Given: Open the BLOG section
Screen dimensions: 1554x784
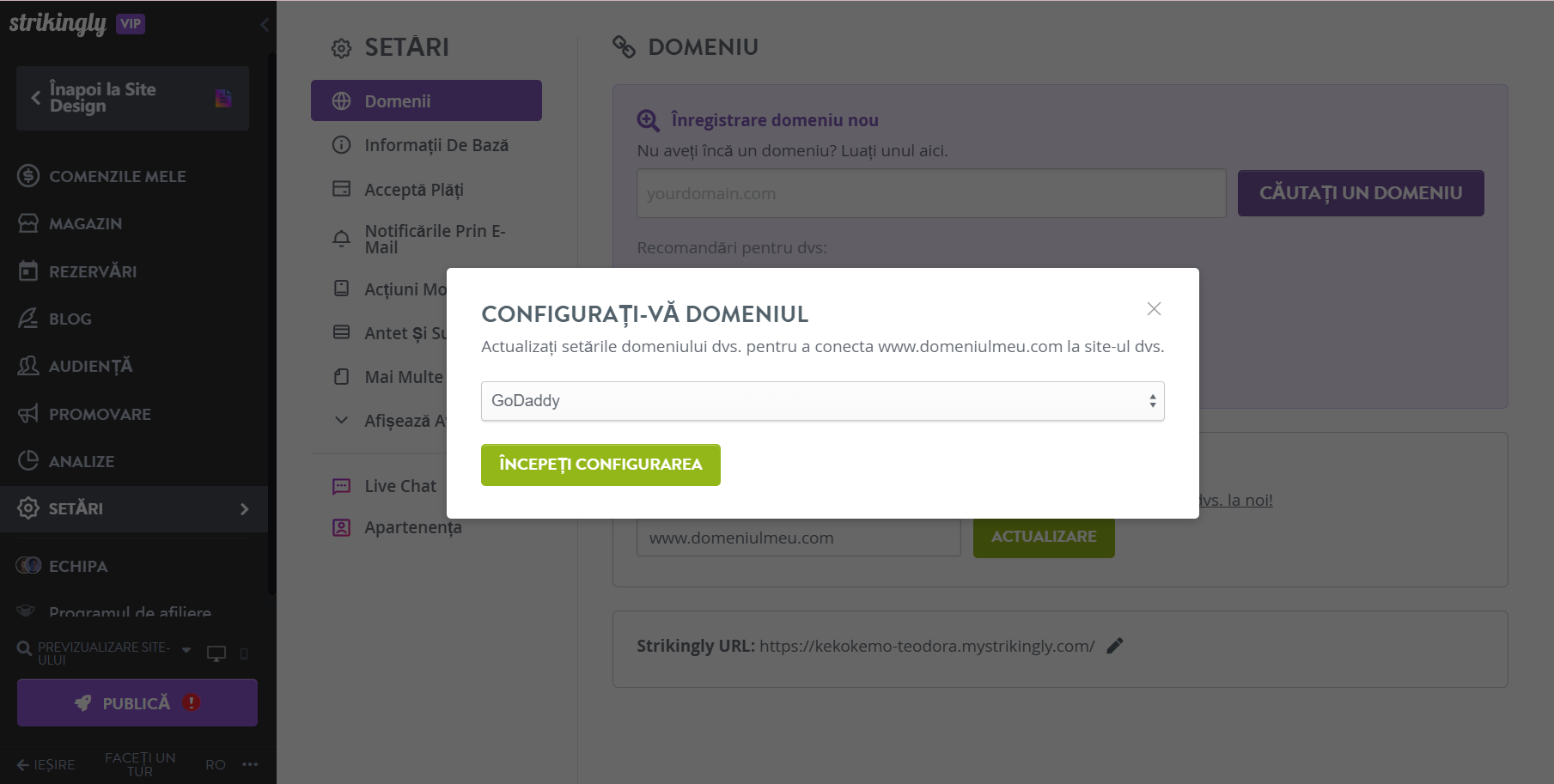Looking at the screenshot, I should (70, 319).
